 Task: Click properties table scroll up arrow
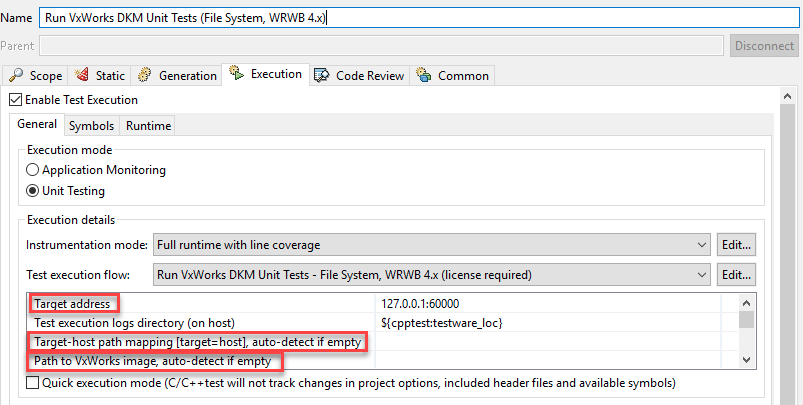[747, 303]
